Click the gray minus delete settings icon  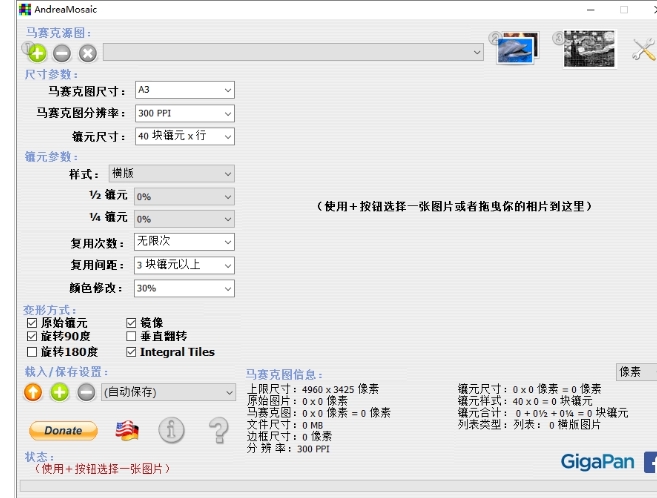86,392
